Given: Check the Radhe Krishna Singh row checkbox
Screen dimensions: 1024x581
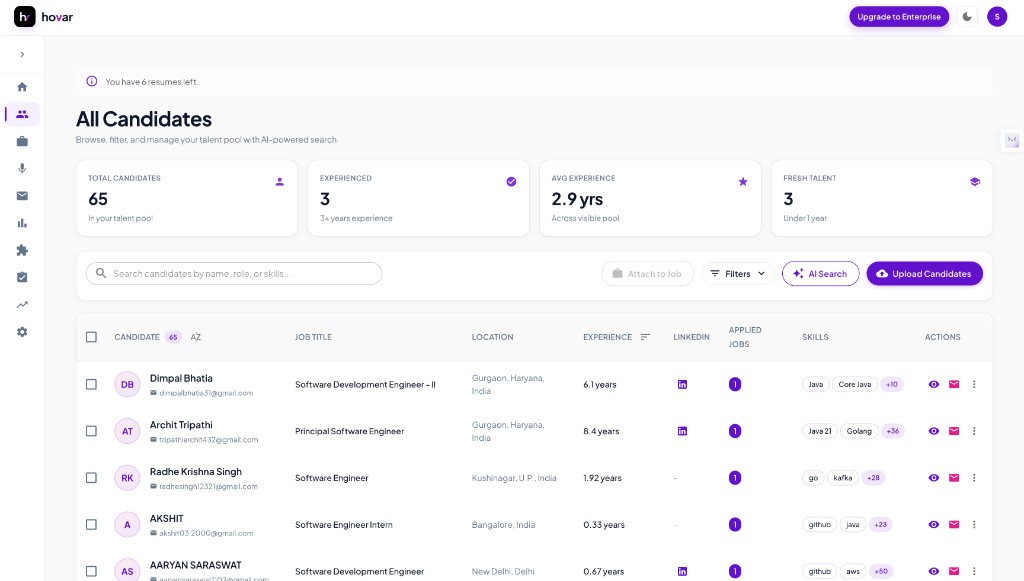Looking at the screenshot, I should coord(91,478).
